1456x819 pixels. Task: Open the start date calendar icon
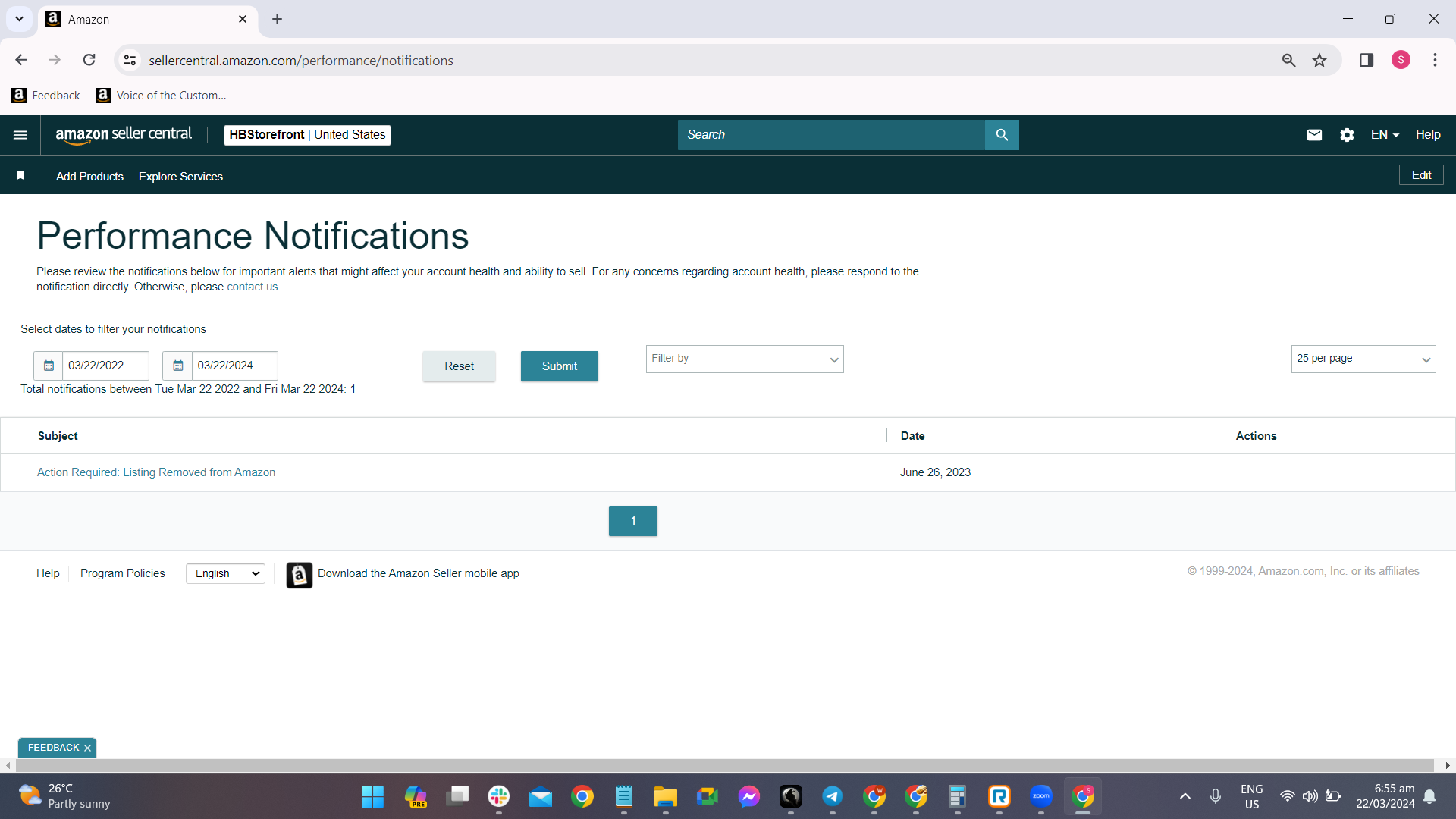click(x=49, y=366)
